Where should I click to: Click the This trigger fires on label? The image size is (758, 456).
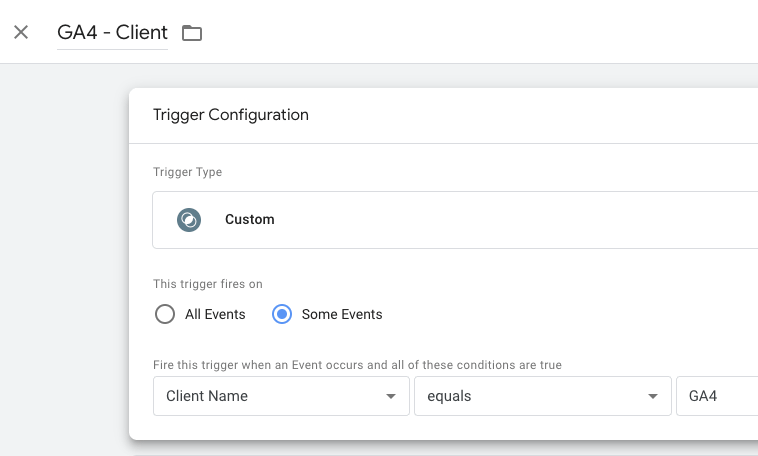208,284
